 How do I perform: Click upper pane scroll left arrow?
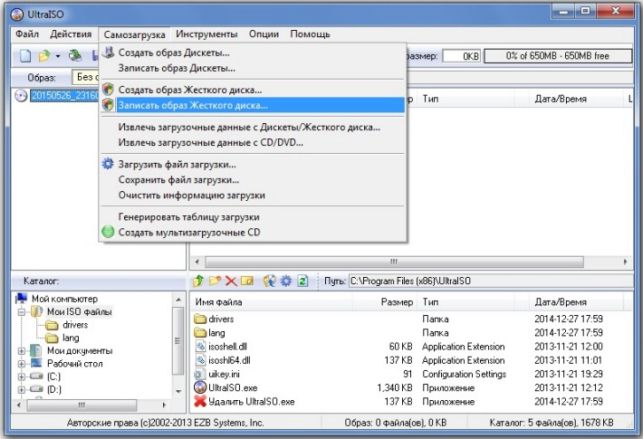(197, 262)
